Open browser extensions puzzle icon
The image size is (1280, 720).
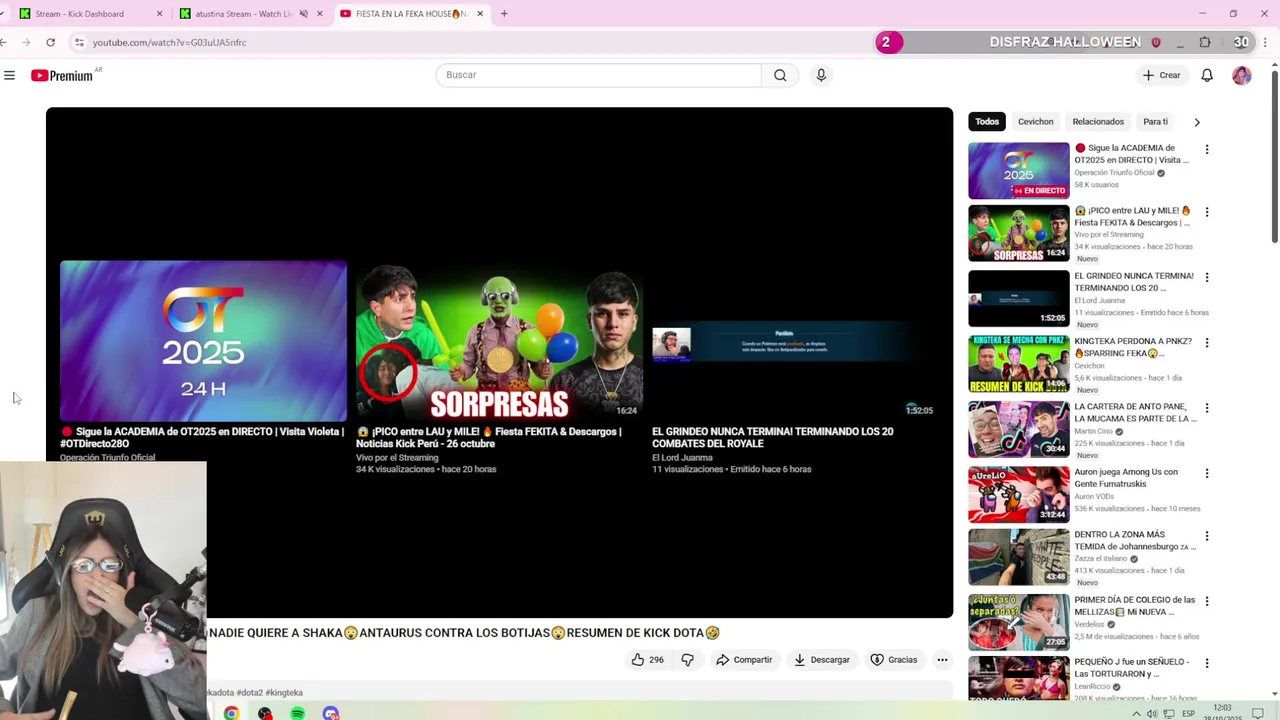pos(1205,42)
